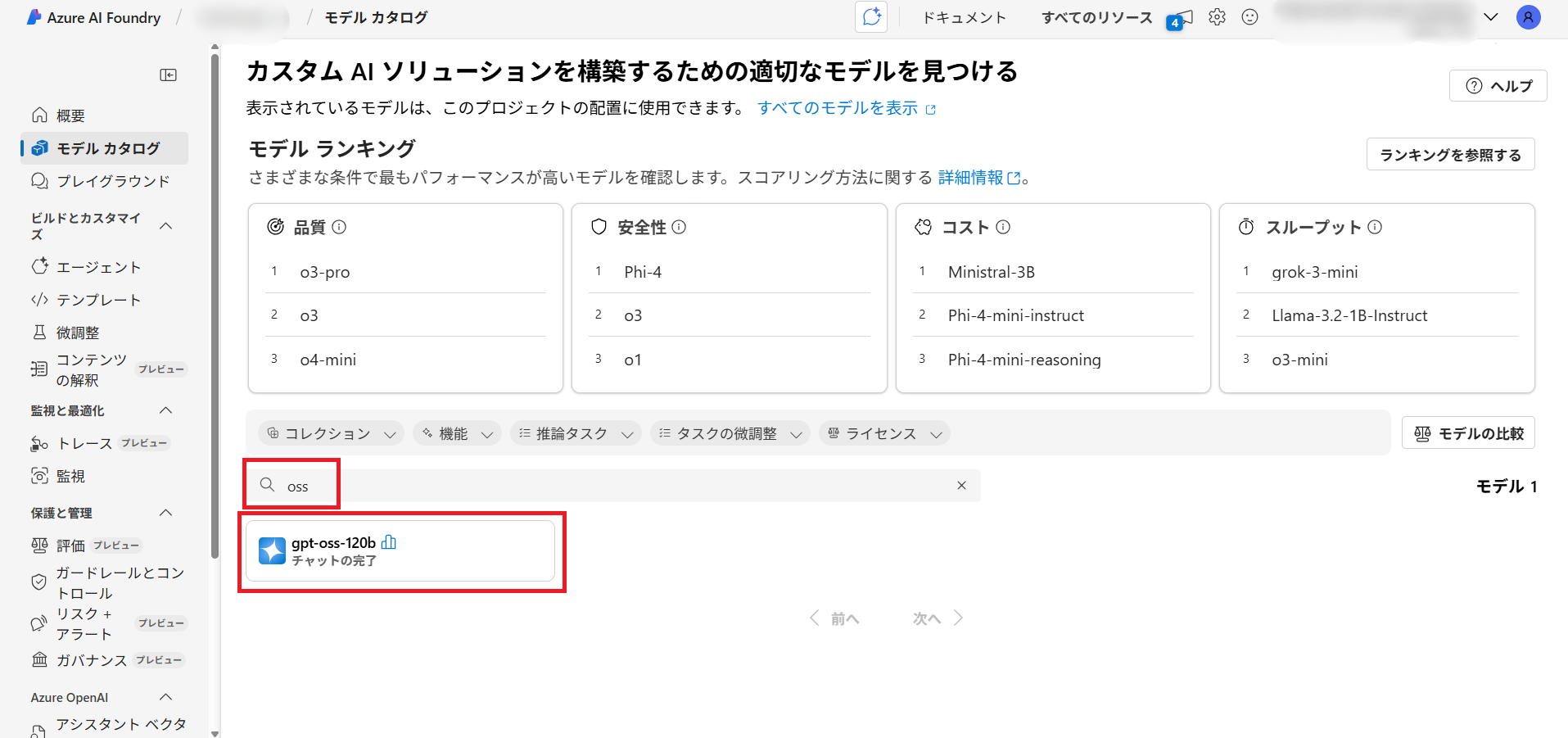Open the gpt-oss-120b model card
The image size is (1568, 738).
tap(400, 551)
